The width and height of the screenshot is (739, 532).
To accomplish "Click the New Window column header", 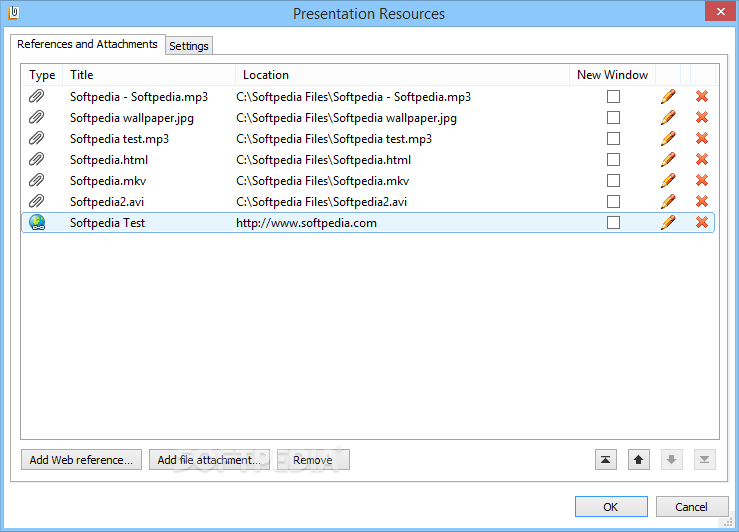I will (613, 75).
